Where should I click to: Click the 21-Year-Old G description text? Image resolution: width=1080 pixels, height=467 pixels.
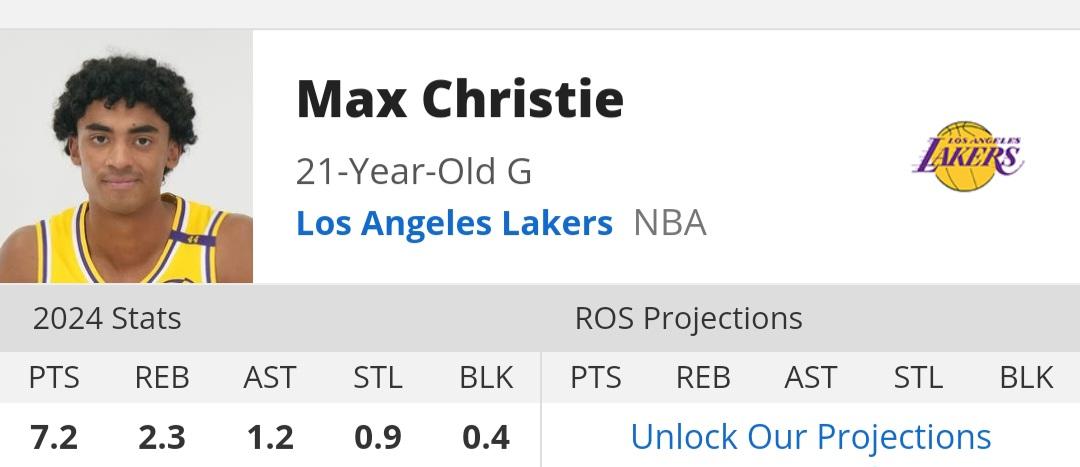[414, 171]
